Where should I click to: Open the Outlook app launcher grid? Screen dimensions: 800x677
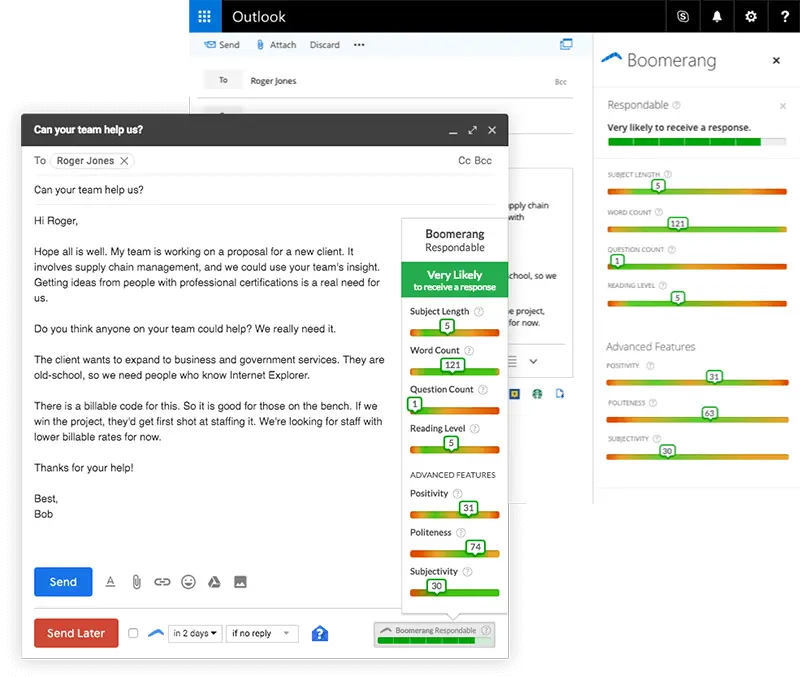click(205, 16)
